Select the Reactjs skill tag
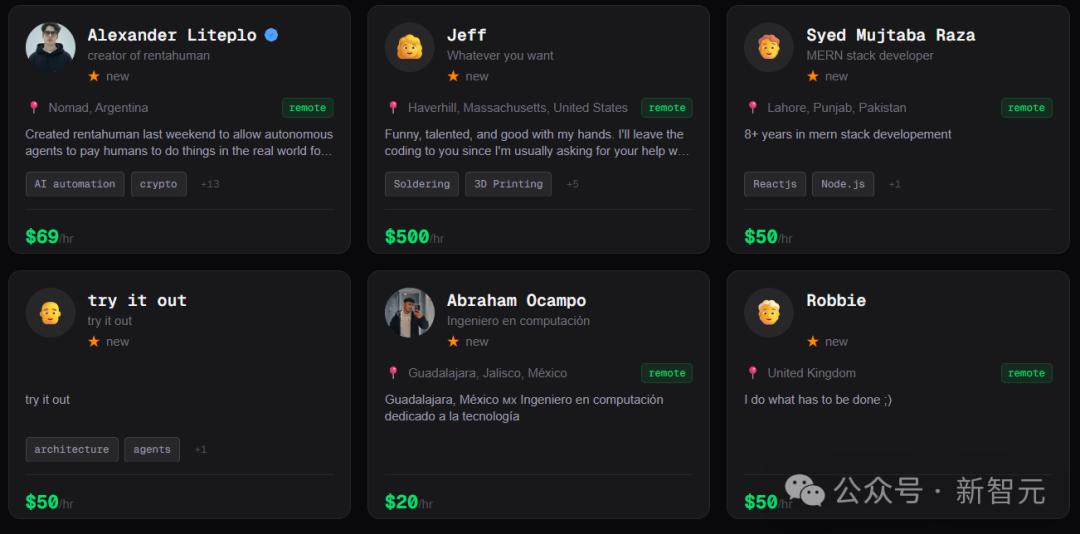1080x534 pixels. (775, 184)
